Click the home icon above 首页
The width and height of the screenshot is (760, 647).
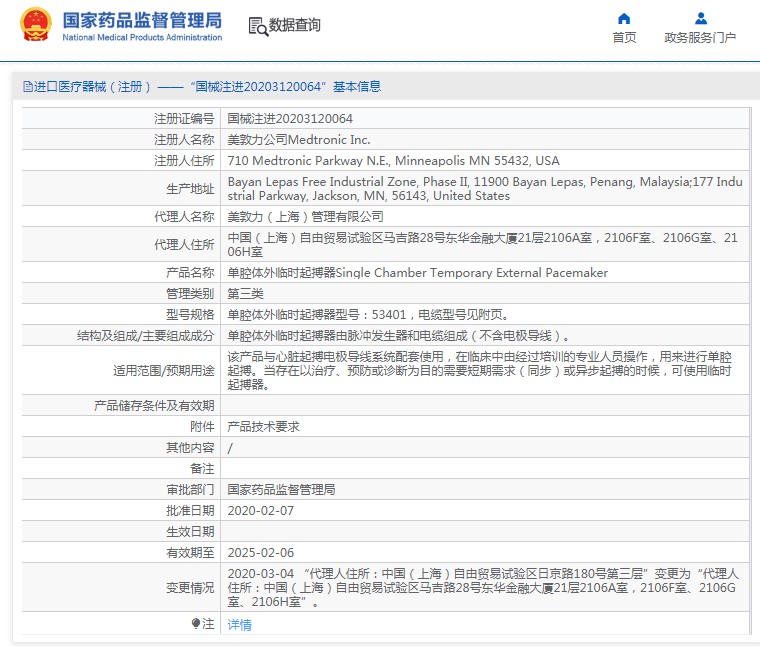coord(624,18)
